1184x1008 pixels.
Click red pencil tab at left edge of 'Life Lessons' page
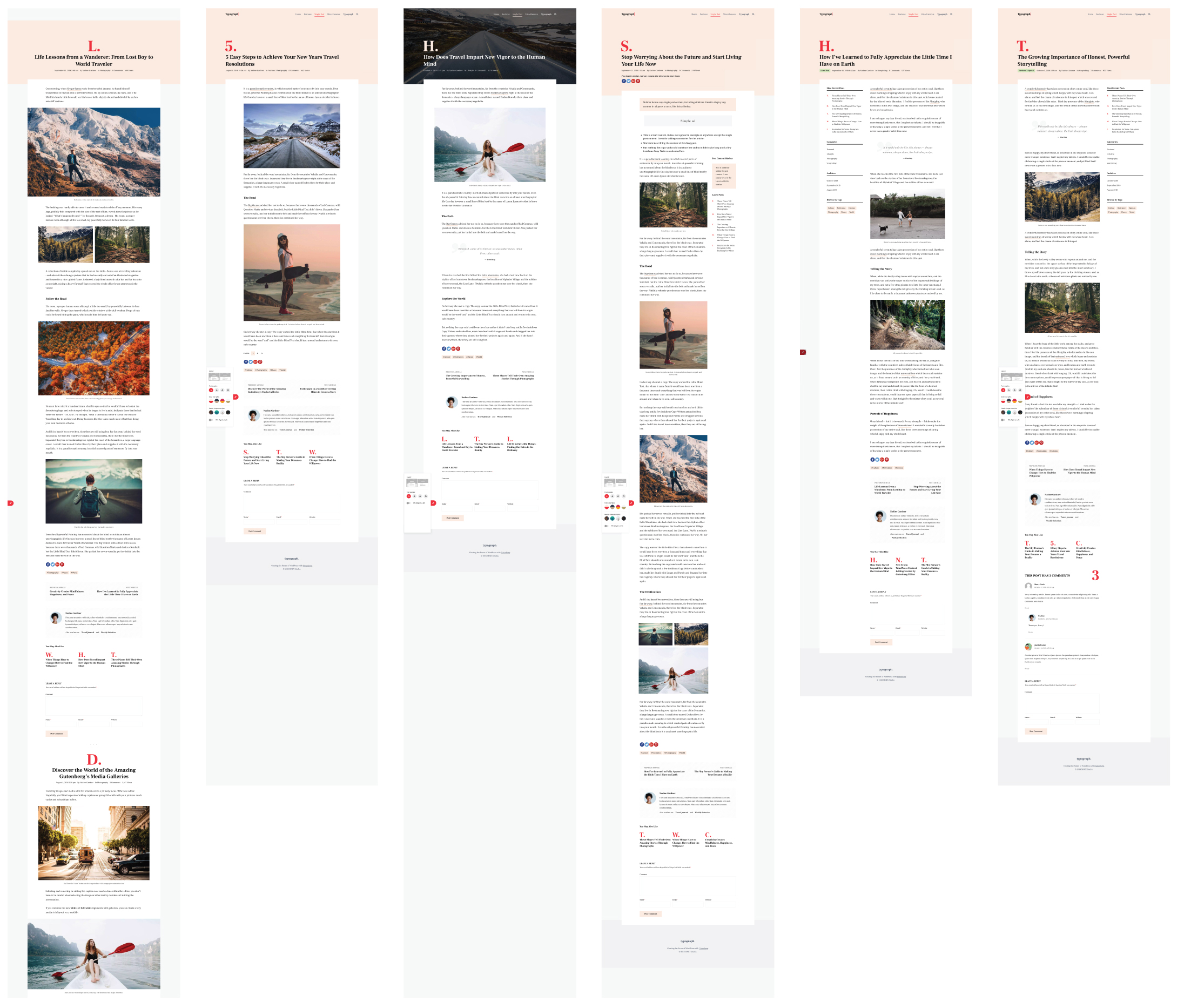pos(10,503)
